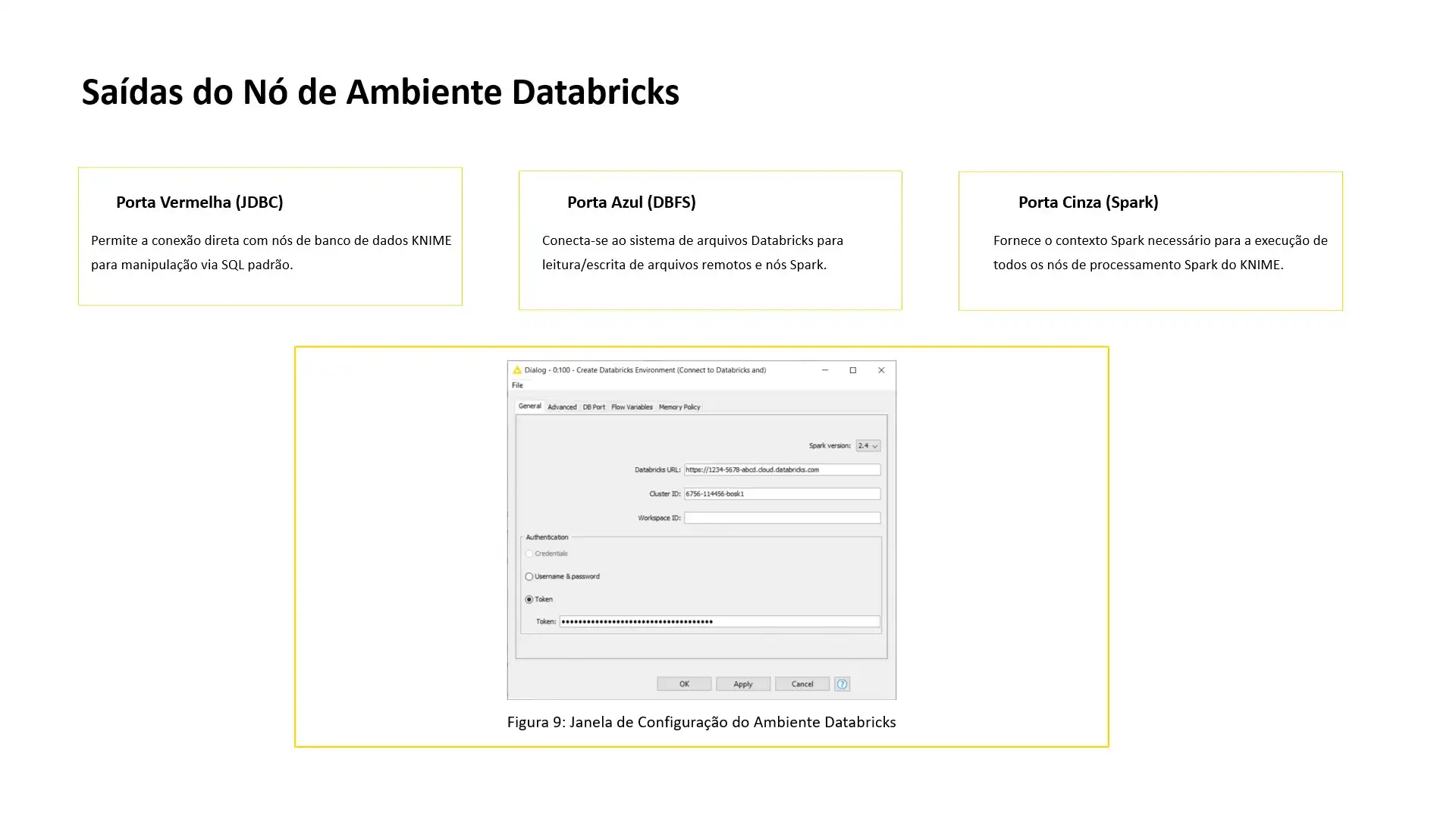This screenshot has height=819, width=1456.
Task: Open the Spark version dropdown
Action: pyautogui.click(x=868, y=446)
